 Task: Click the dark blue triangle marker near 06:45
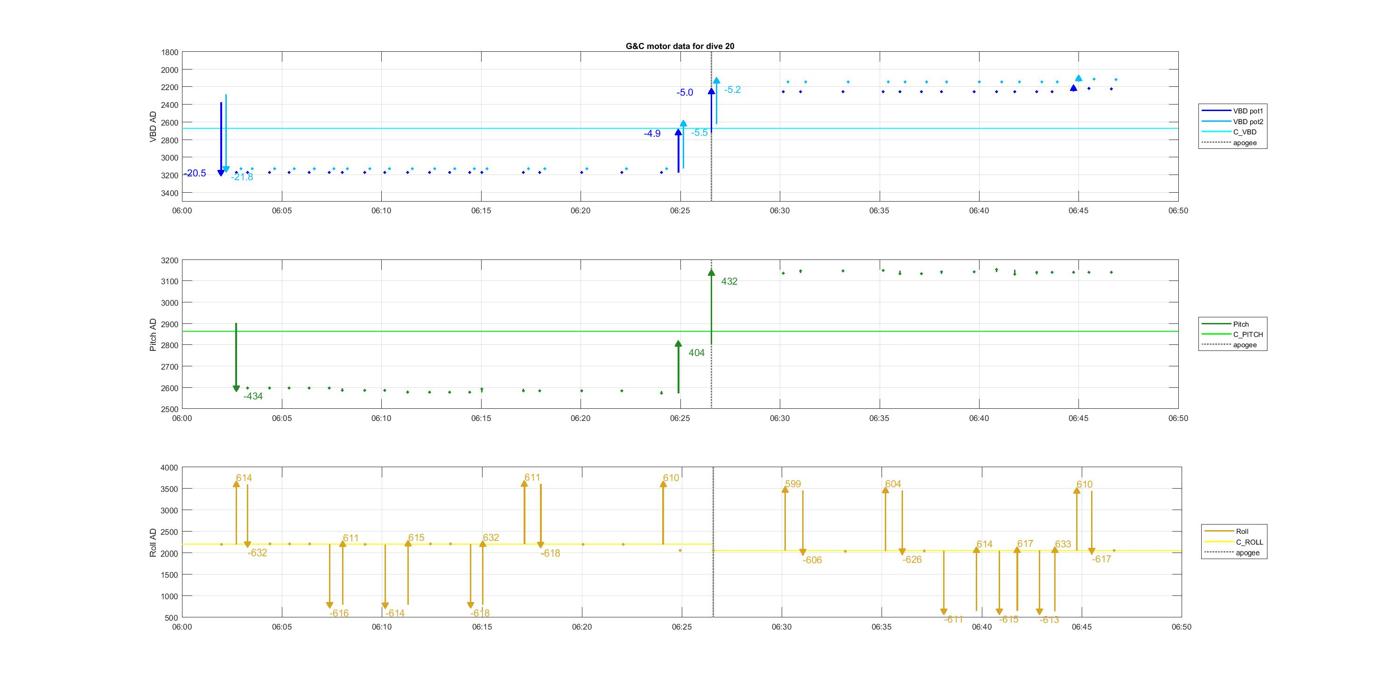tap(1073, 88)
